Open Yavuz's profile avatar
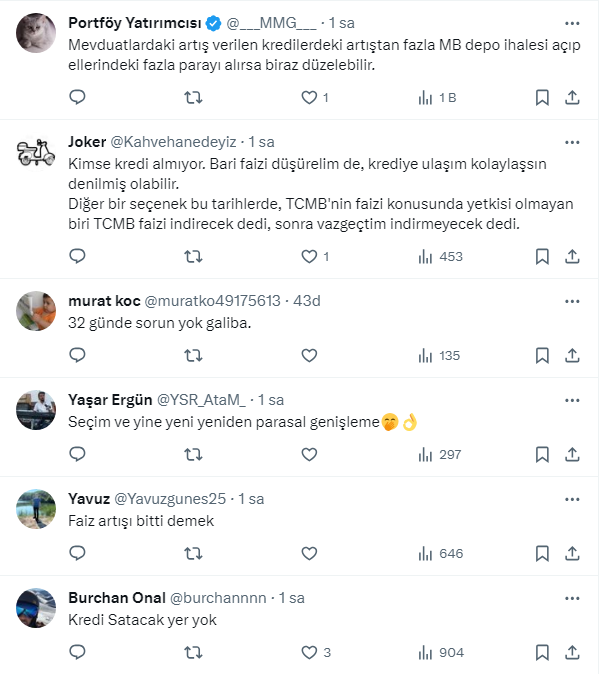The image size is (610, 674). pos(36,509)
